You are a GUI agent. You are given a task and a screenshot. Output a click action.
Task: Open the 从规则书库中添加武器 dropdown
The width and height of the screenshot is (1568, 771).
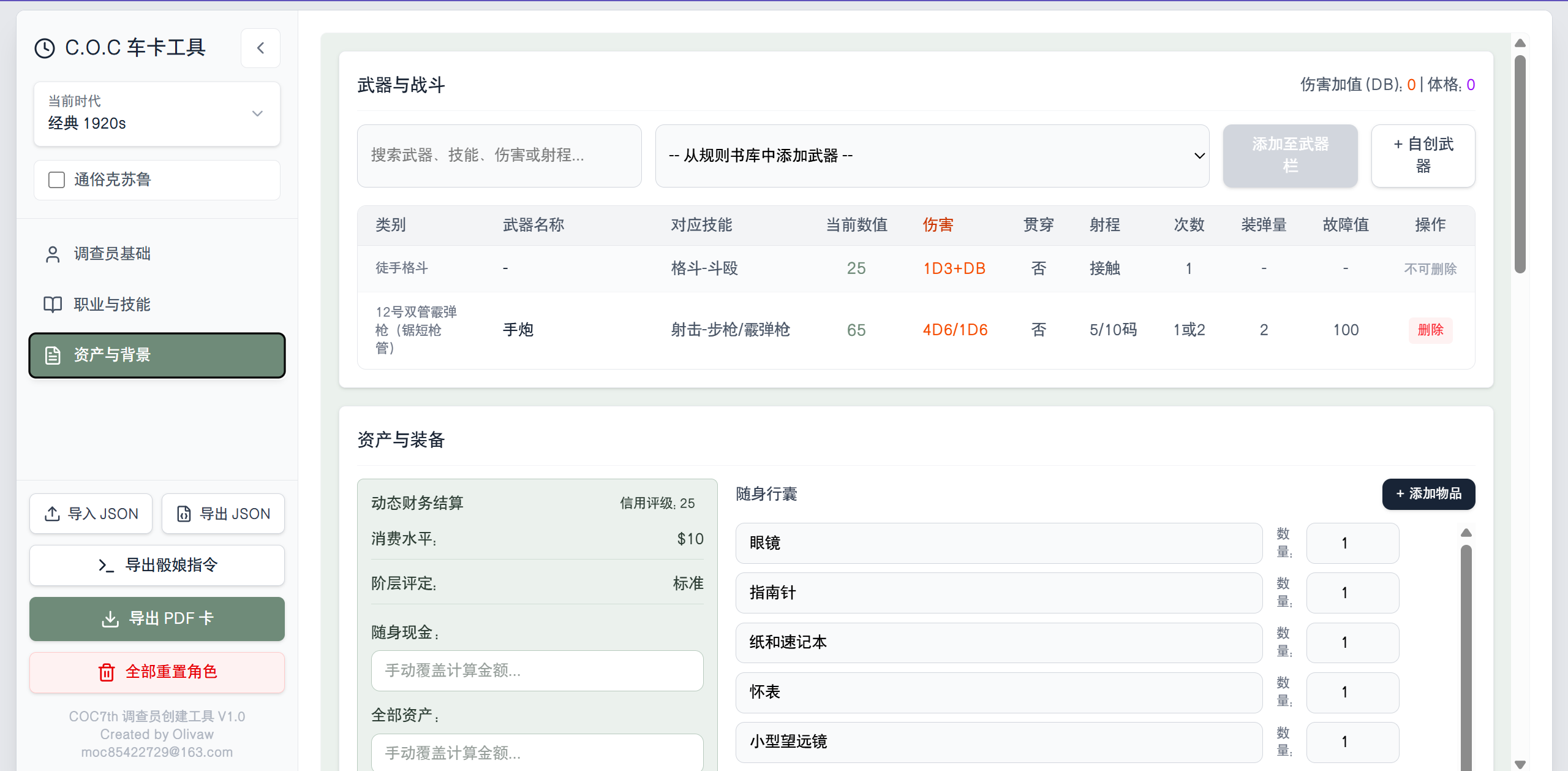click(932, 156)
